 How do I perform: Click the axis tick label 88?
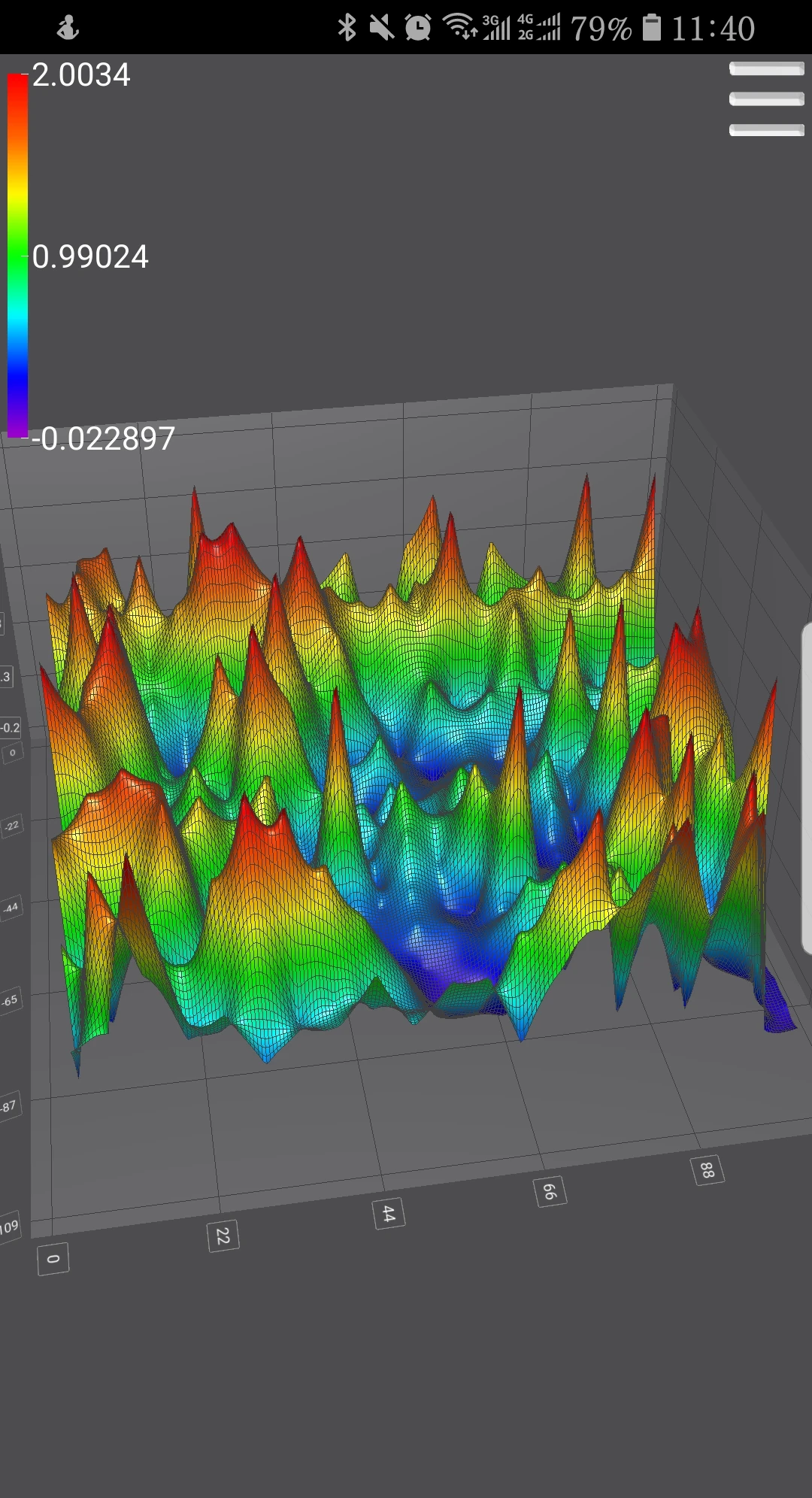point(707,1169)
